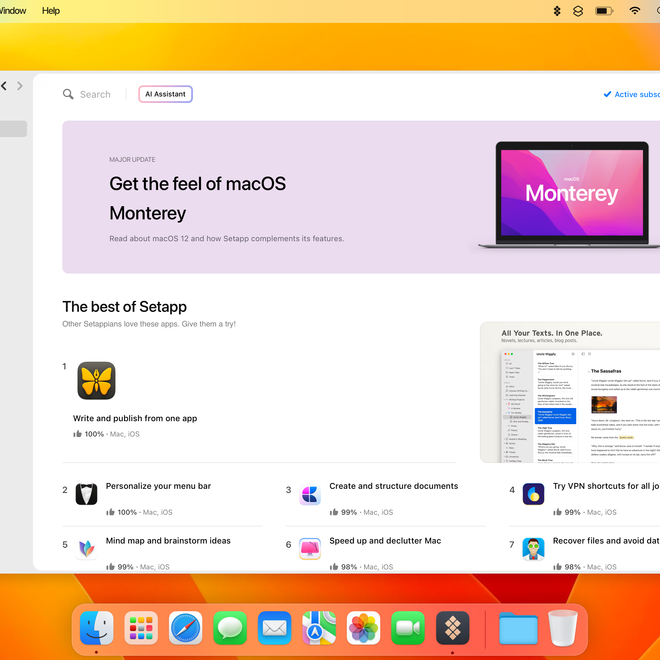The height and width of the screenshot is (660, 660).
Task: Open Bartender tuxedo app icon
Action: point(86,494)
